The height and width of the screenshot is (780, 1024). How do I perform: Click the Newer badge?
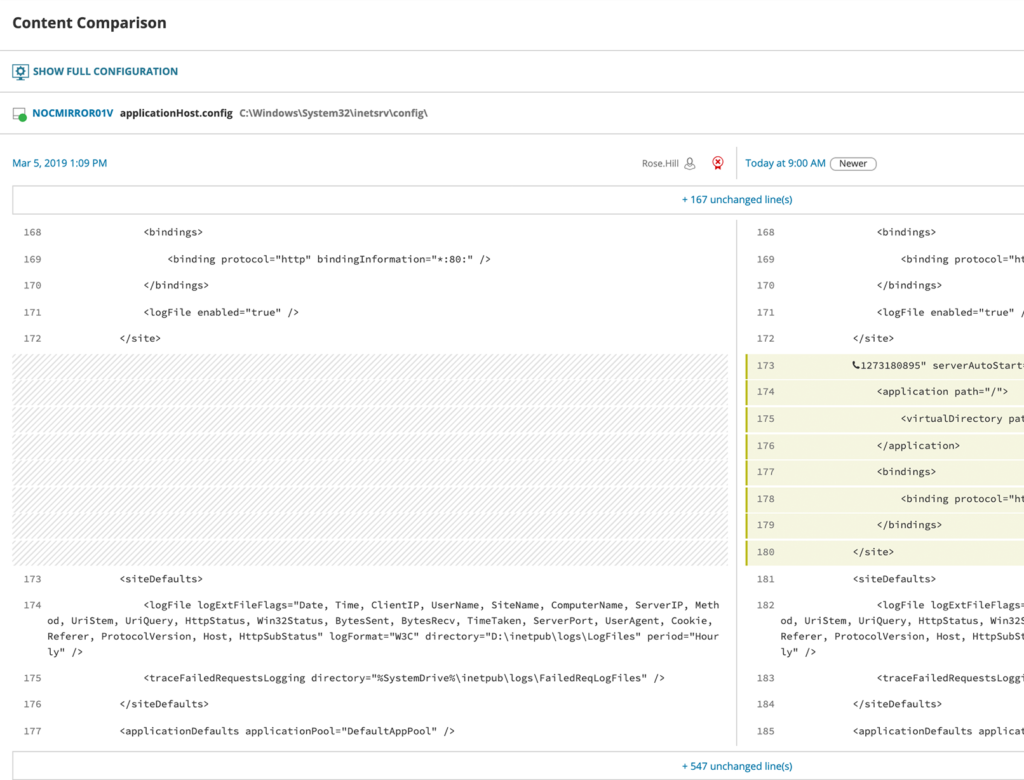[853, 164]
